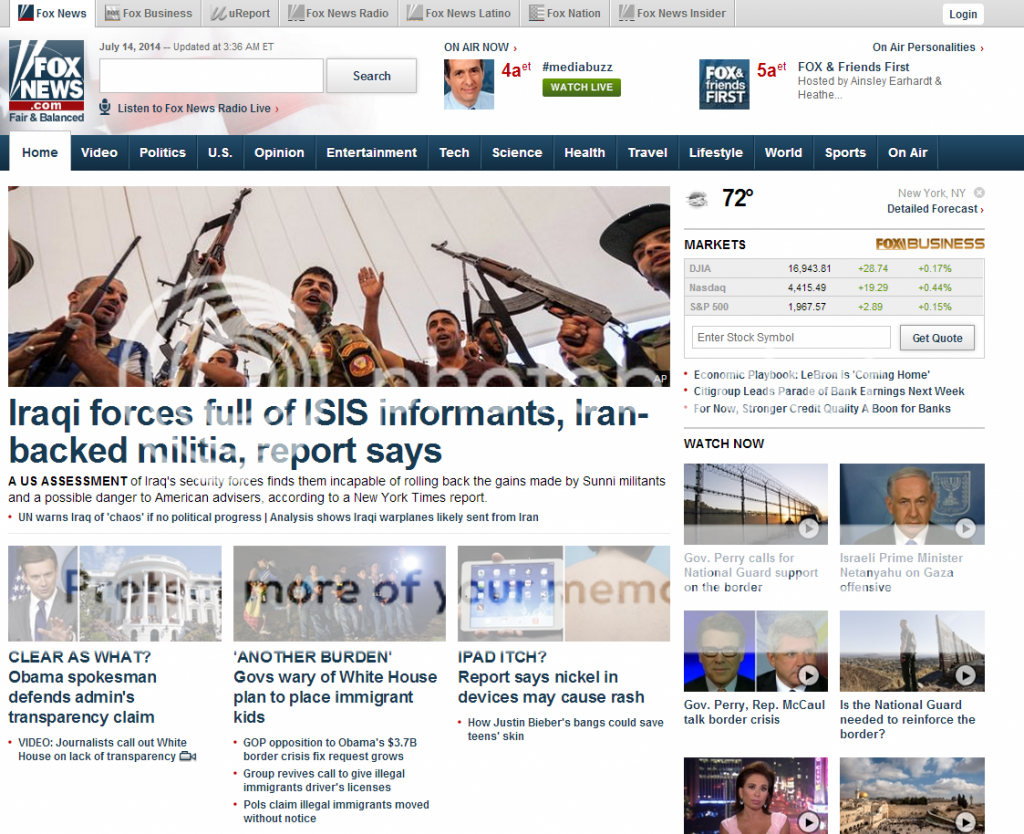Open Iraqi forces ISIS informants headline

(x=329, y=432)
